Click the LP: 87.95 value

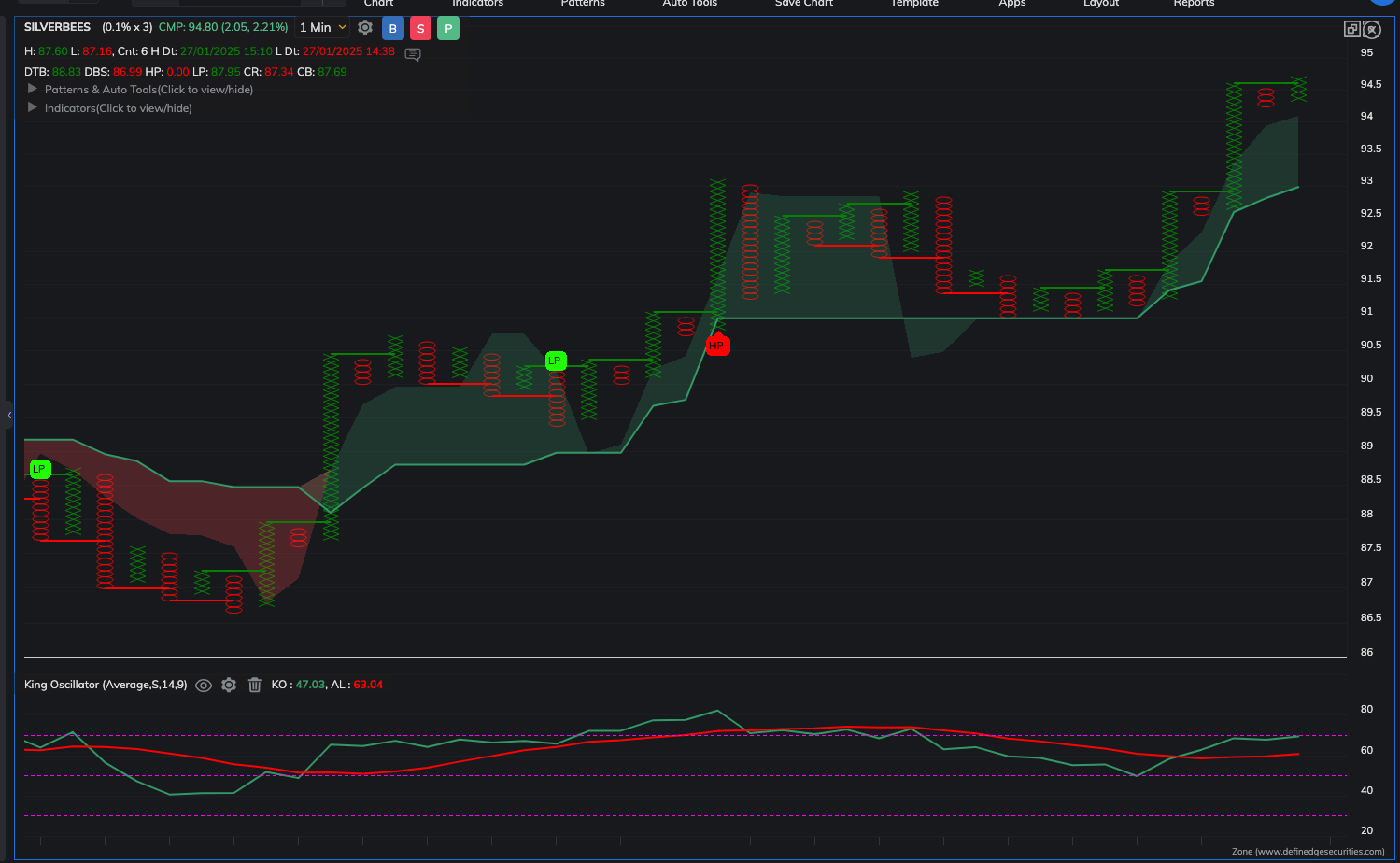217,72
